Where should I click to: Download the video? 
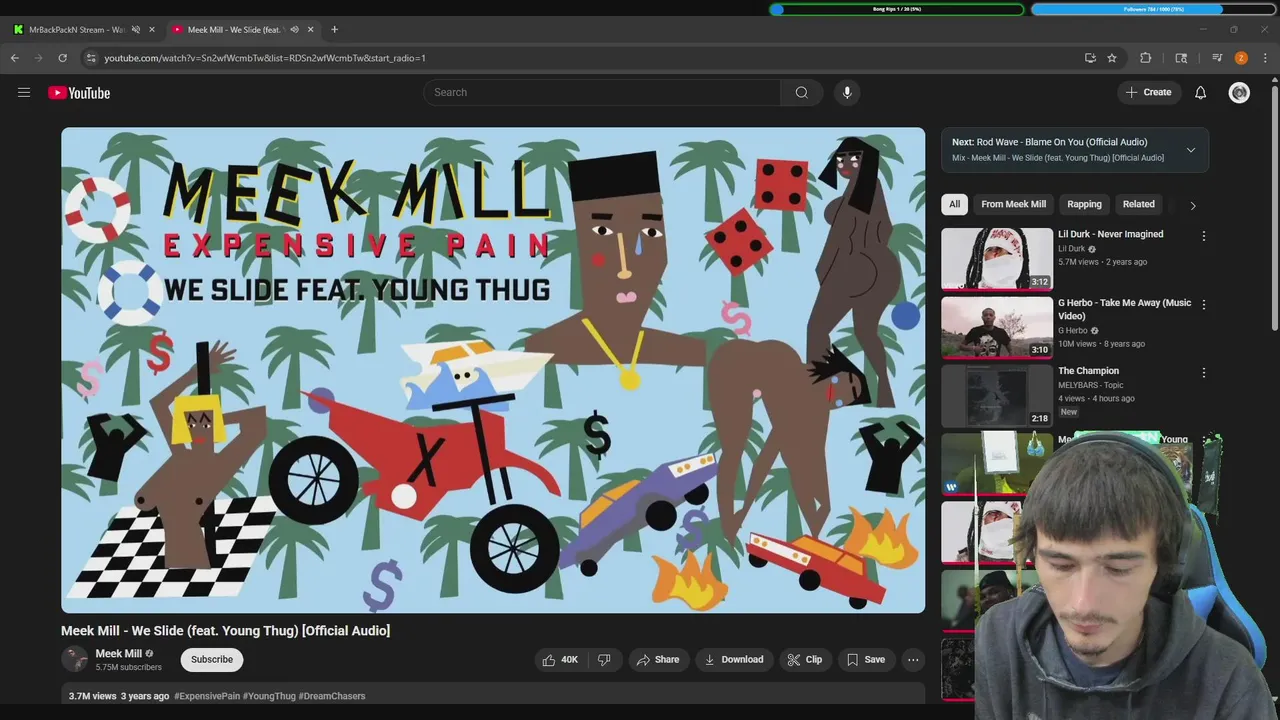pyautogui.click(x=734, y=659)
